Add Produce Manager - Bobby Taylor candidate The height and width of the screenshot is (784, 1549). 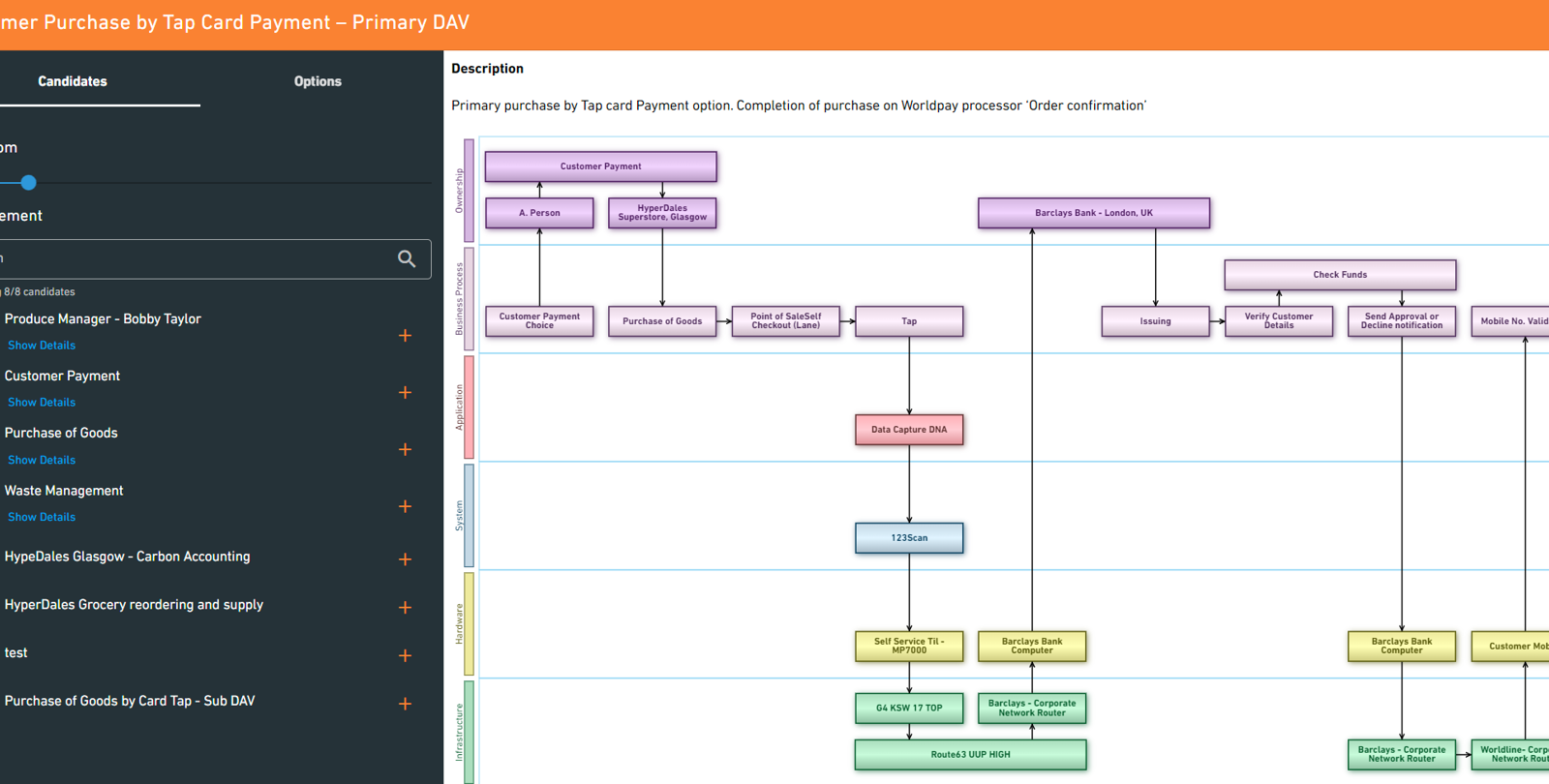405,336
